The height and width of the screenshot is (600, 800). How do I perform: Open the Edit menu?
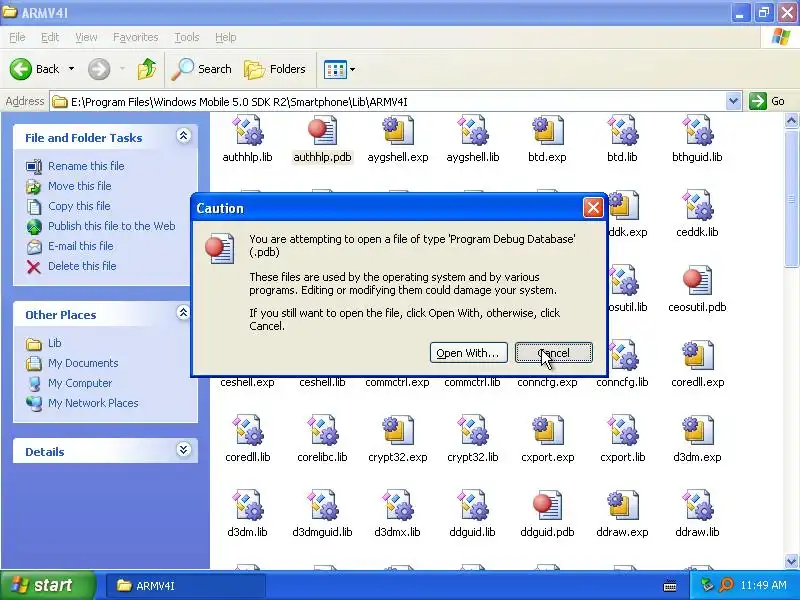pyautogui.click(x=50, y=37)
